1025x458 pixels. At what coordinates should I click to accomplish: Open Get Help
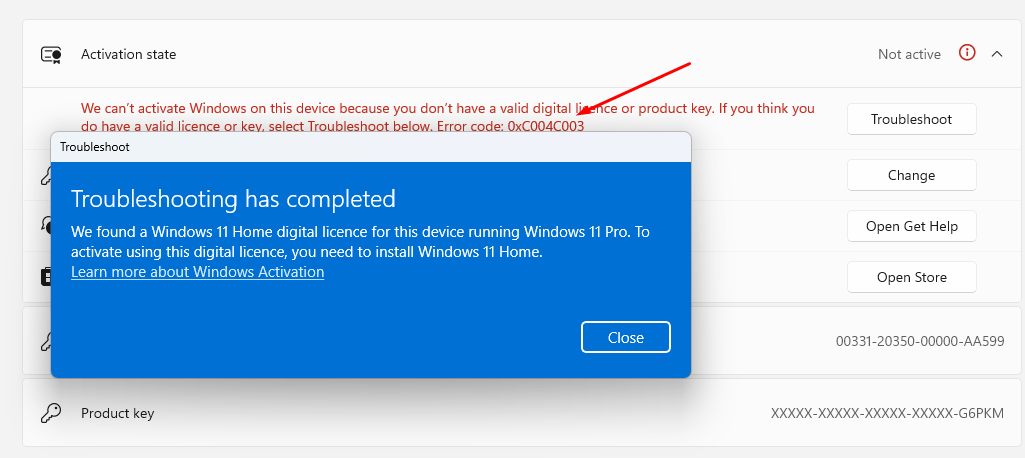point(911,226)
